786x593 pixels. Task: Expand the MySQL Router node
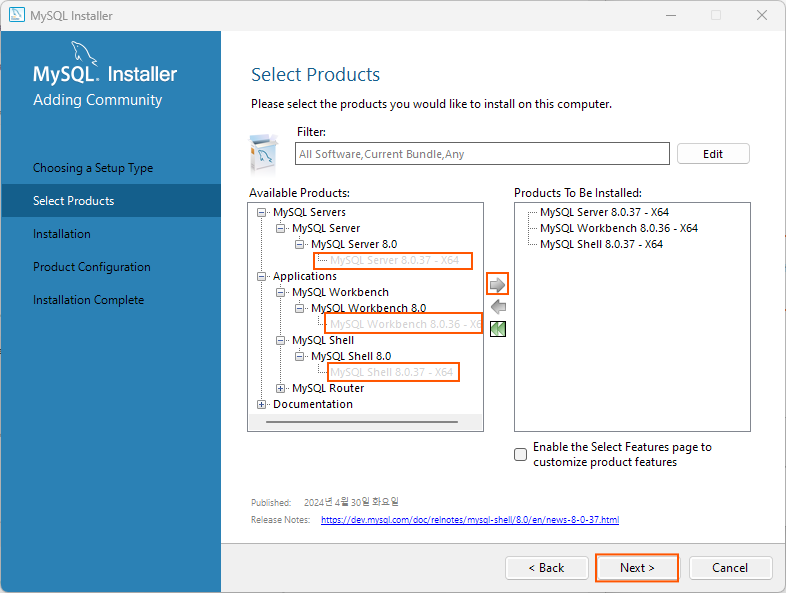tap(280, 388)
